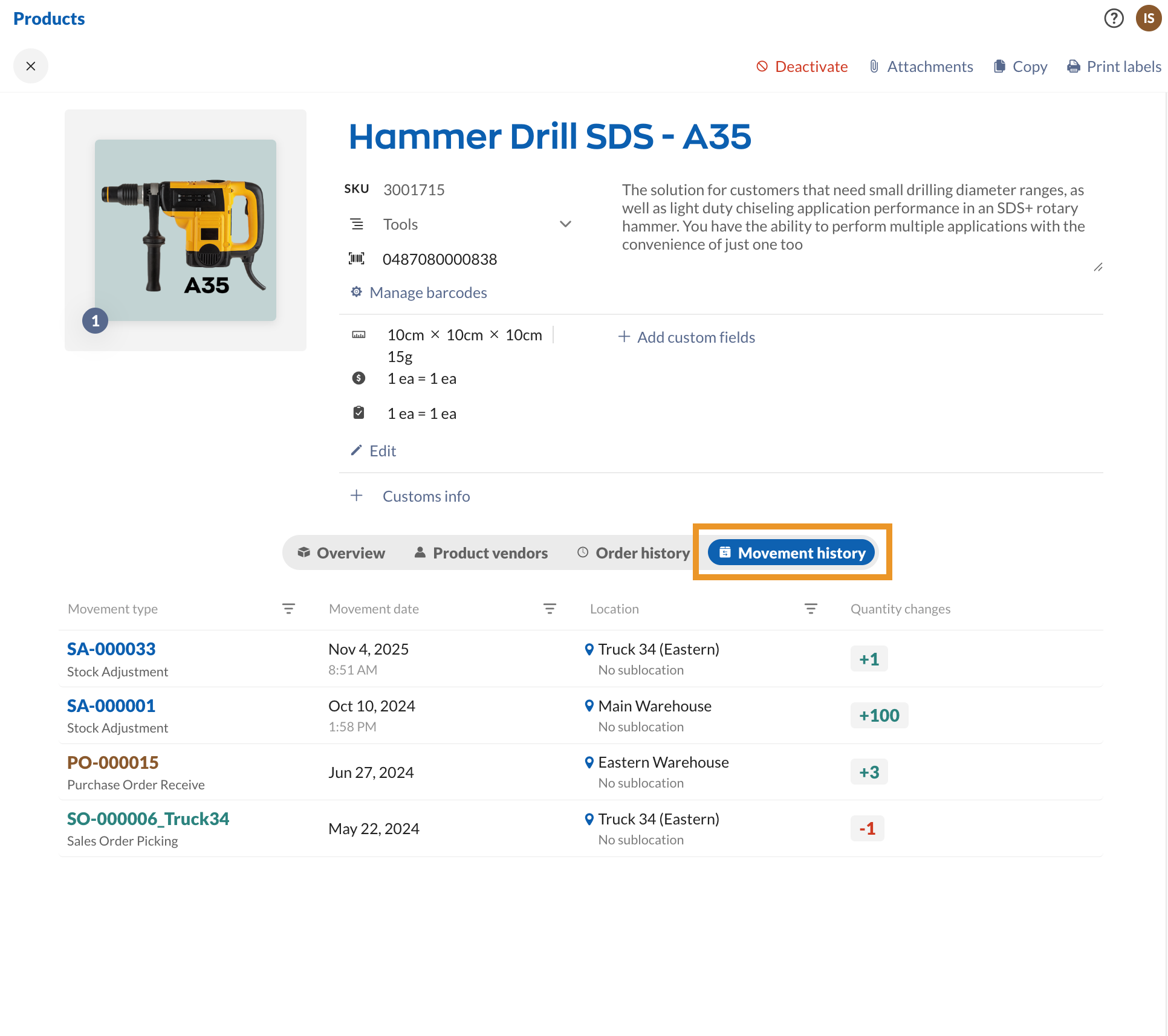Viewport: 1168px width, 1036px height.
Task: Click the Deactivate product icon
Action: coord(762,66)
